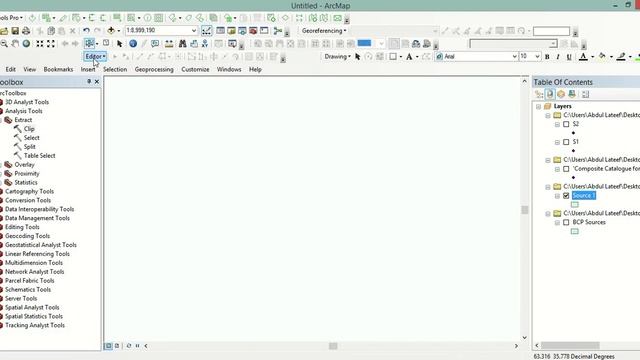Viewport: 640px width, 360px height.
Task: Click the Go To XY icon
Action: 204,44
